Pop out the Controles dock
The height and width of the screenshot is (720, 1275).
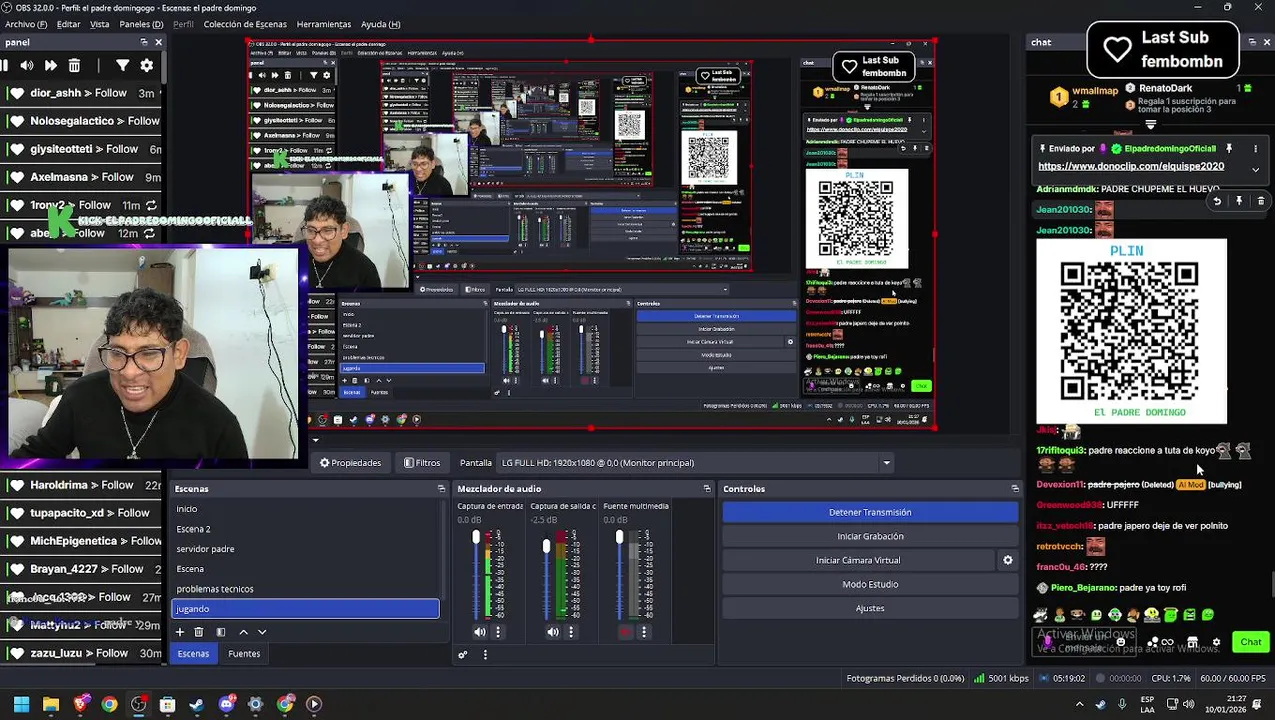tap(1015, 489)
